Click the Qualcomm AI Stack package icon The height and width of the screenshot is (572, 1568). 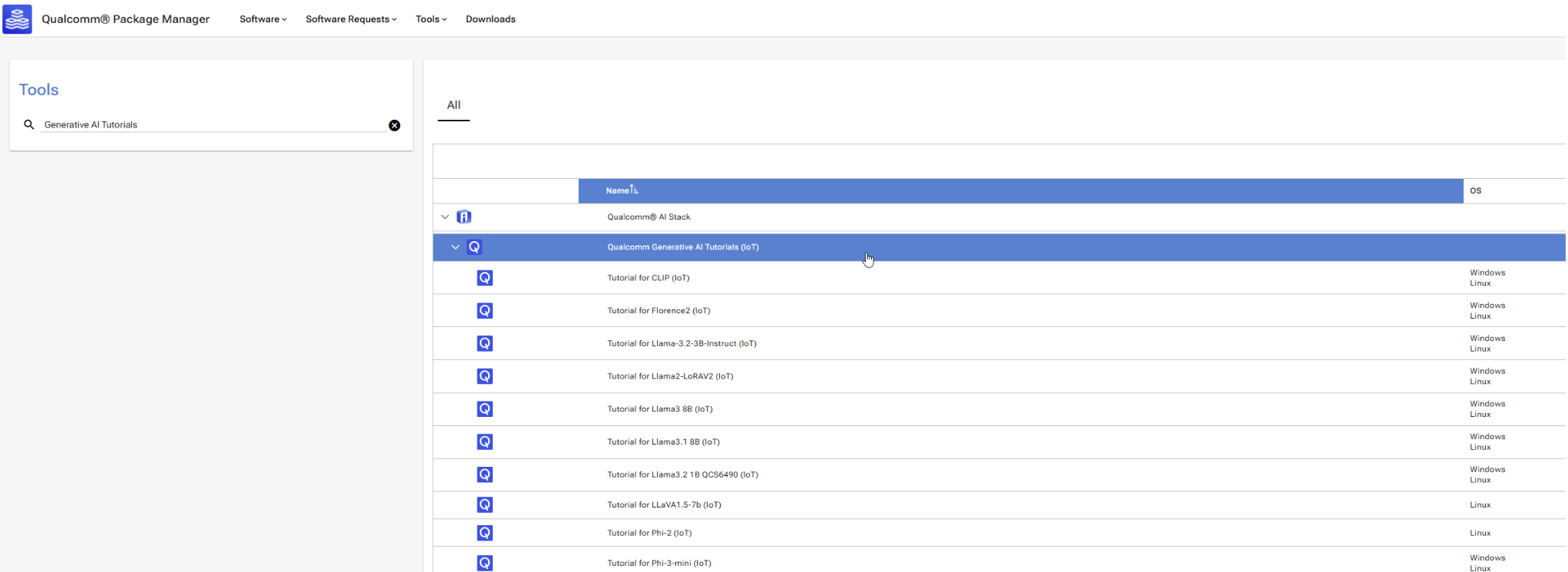pos(464,217)
